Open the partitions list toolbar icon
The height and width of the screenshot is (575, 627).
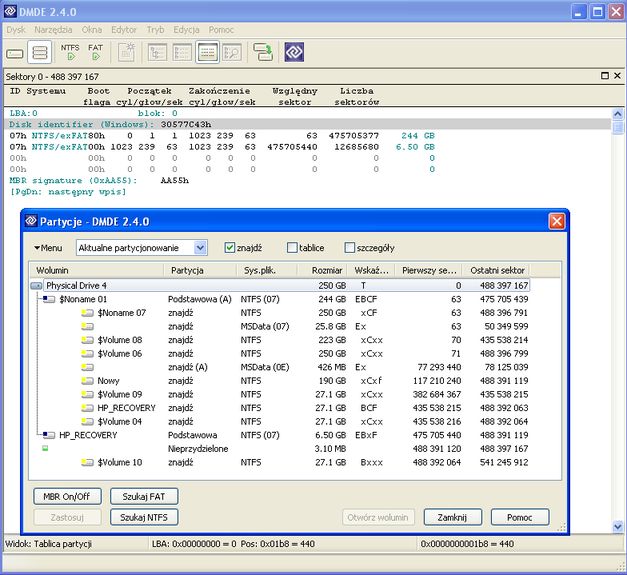(40, 52)
